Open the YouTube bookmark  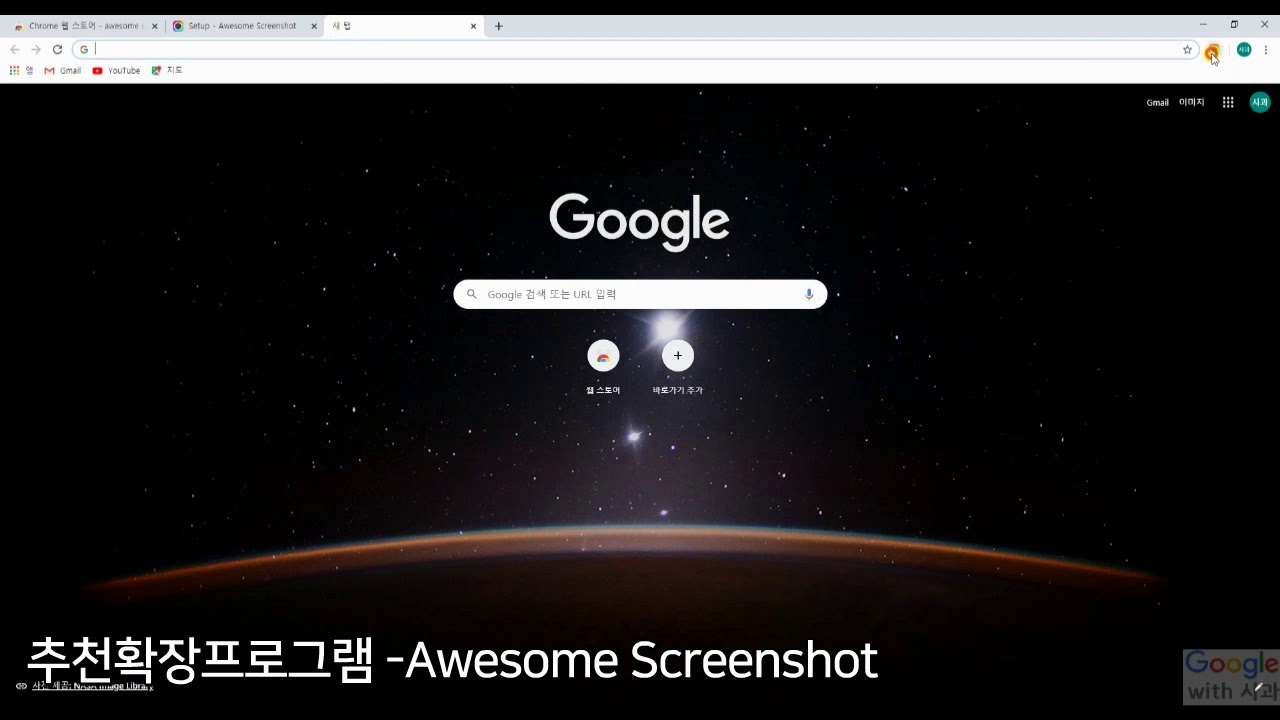coord(116,71)
